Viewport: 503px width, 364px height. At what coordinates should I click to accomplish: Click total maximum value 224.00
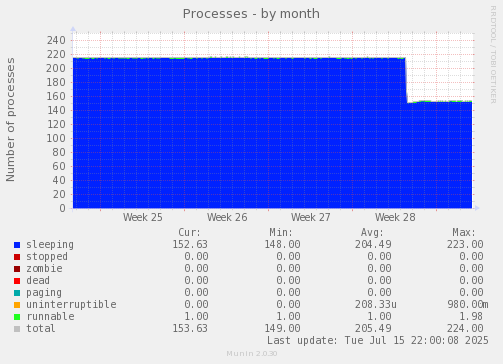465,329
